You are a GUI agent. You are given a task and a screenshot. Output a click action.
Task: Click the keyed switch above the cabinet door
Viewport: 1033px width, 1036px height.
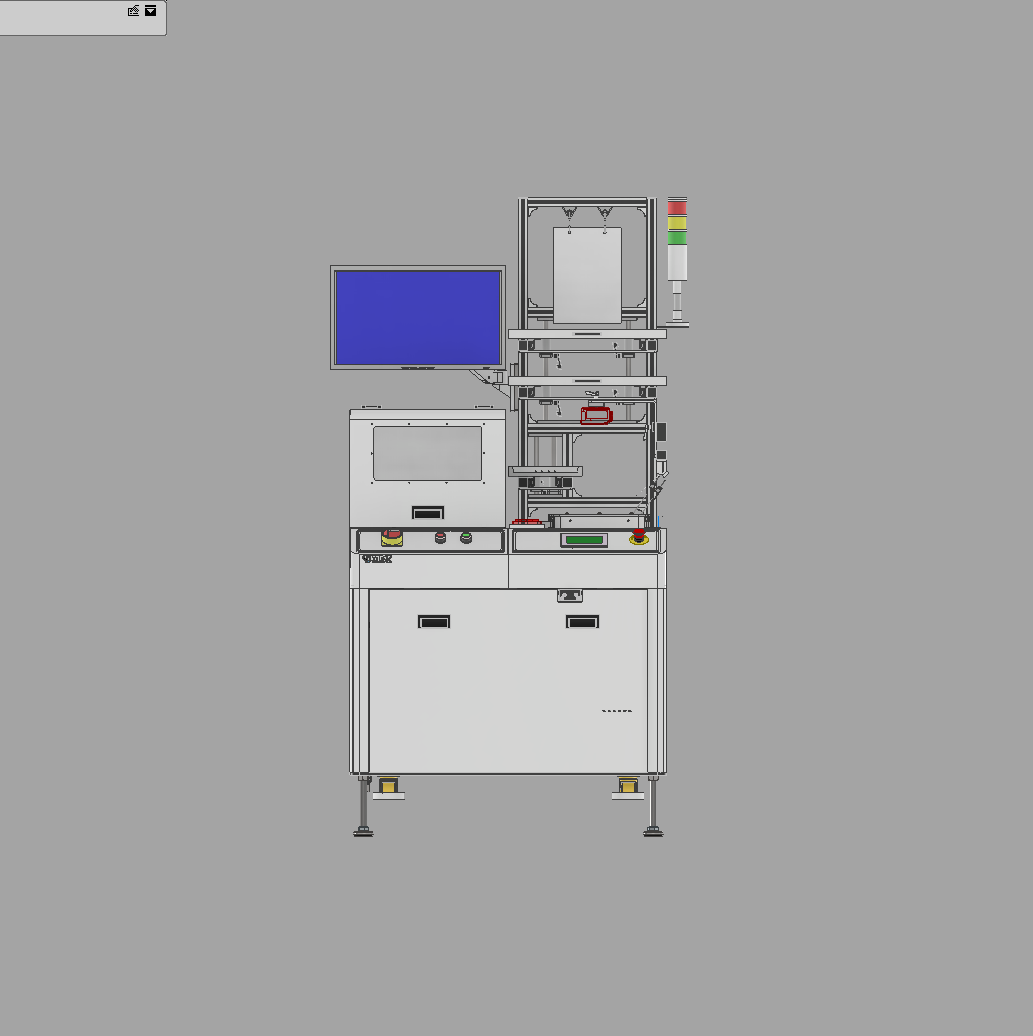(570, 596)
